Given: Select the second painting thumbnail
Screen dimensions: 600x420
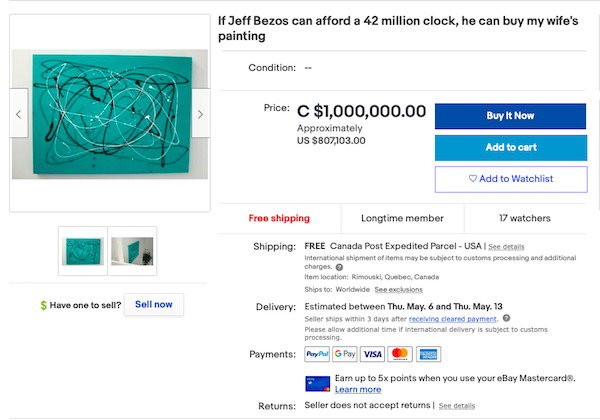Looking at the screenshot, I should pyautogui.click(x=131, y=250).
